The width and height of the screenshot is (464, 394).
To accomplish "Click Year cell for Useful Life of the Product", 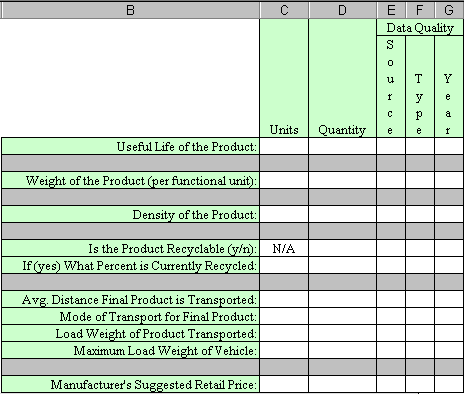I will (449, 146).
